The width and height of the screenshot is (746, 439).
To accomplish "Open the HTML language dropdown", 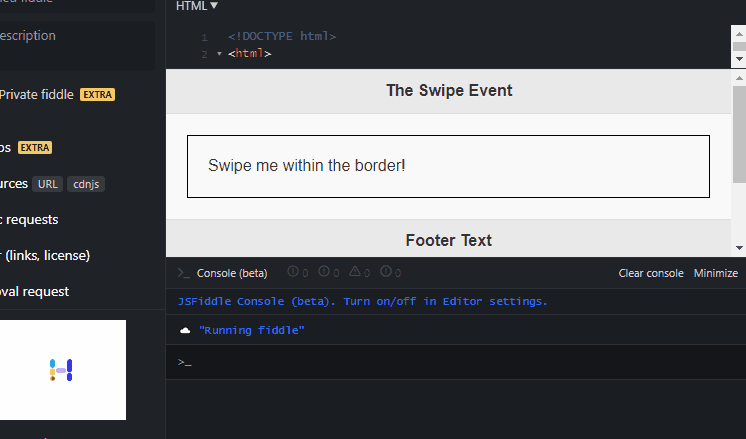I will [x=196, y=6].
